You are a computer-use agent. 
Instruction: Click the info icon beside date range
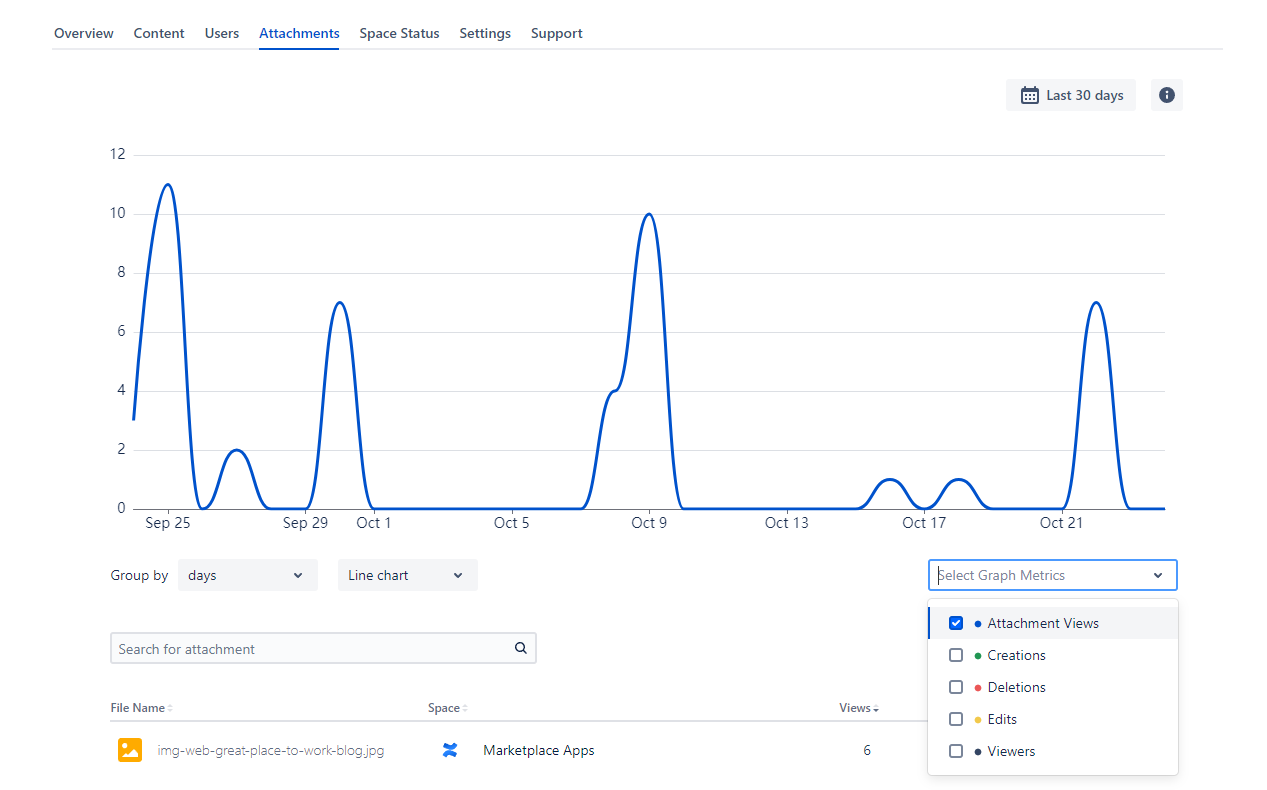[1166, 95]
